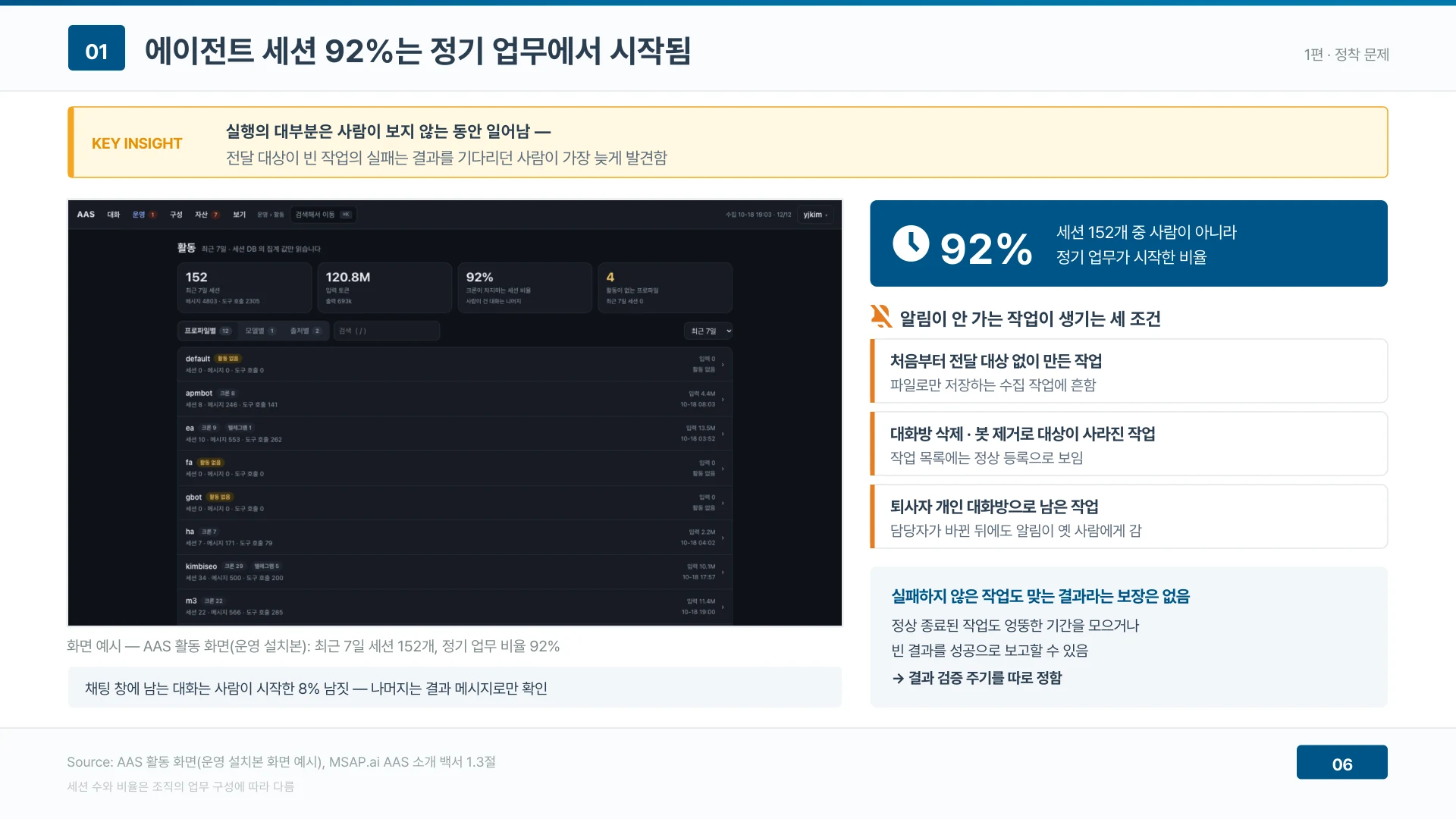Open the 운영 menu with badge 1
This screenshot has height=819, width=1456.
tap(144, 215)
